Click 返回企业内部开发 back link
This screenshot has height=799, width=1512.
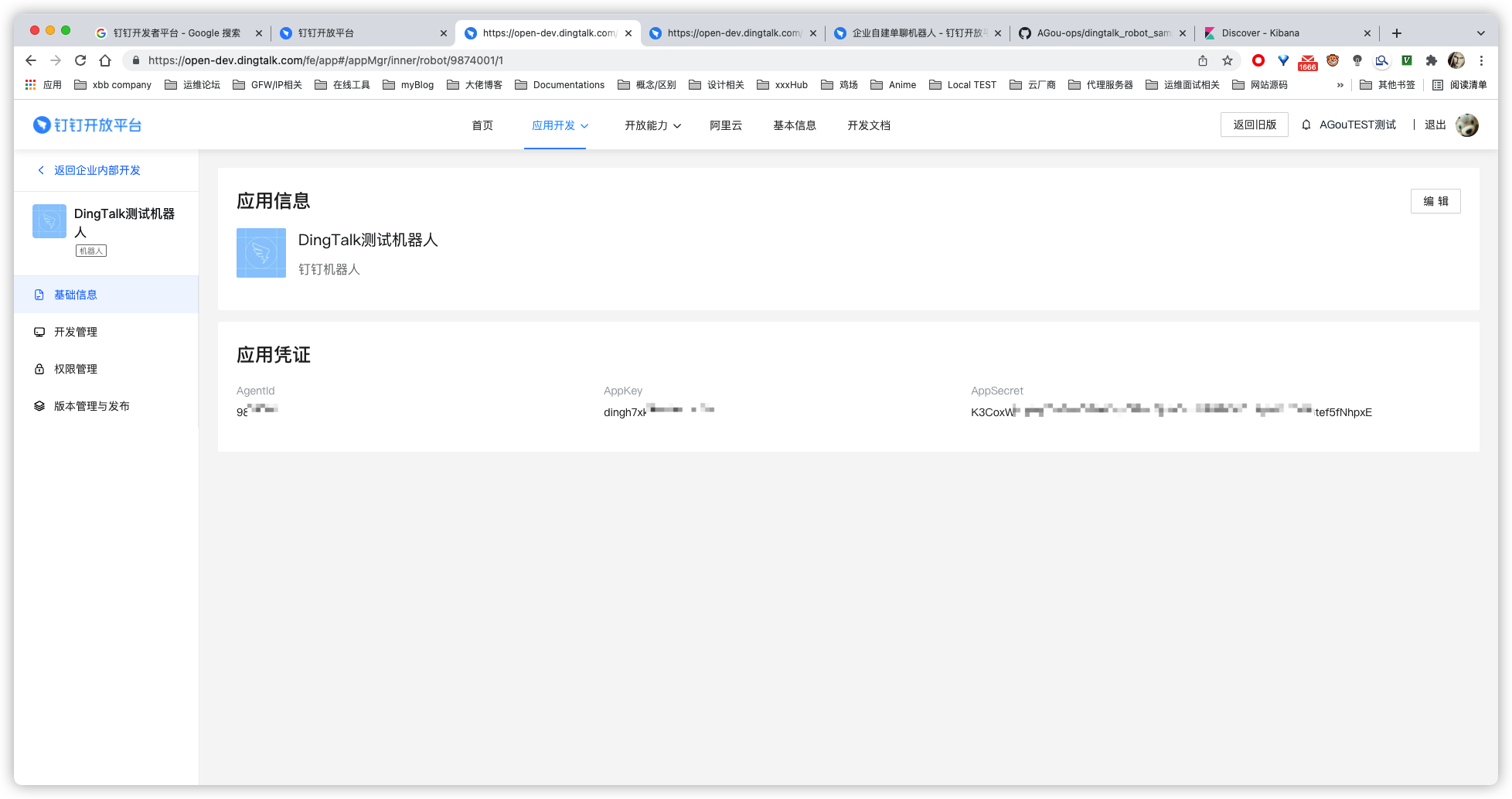coord(90,170)
